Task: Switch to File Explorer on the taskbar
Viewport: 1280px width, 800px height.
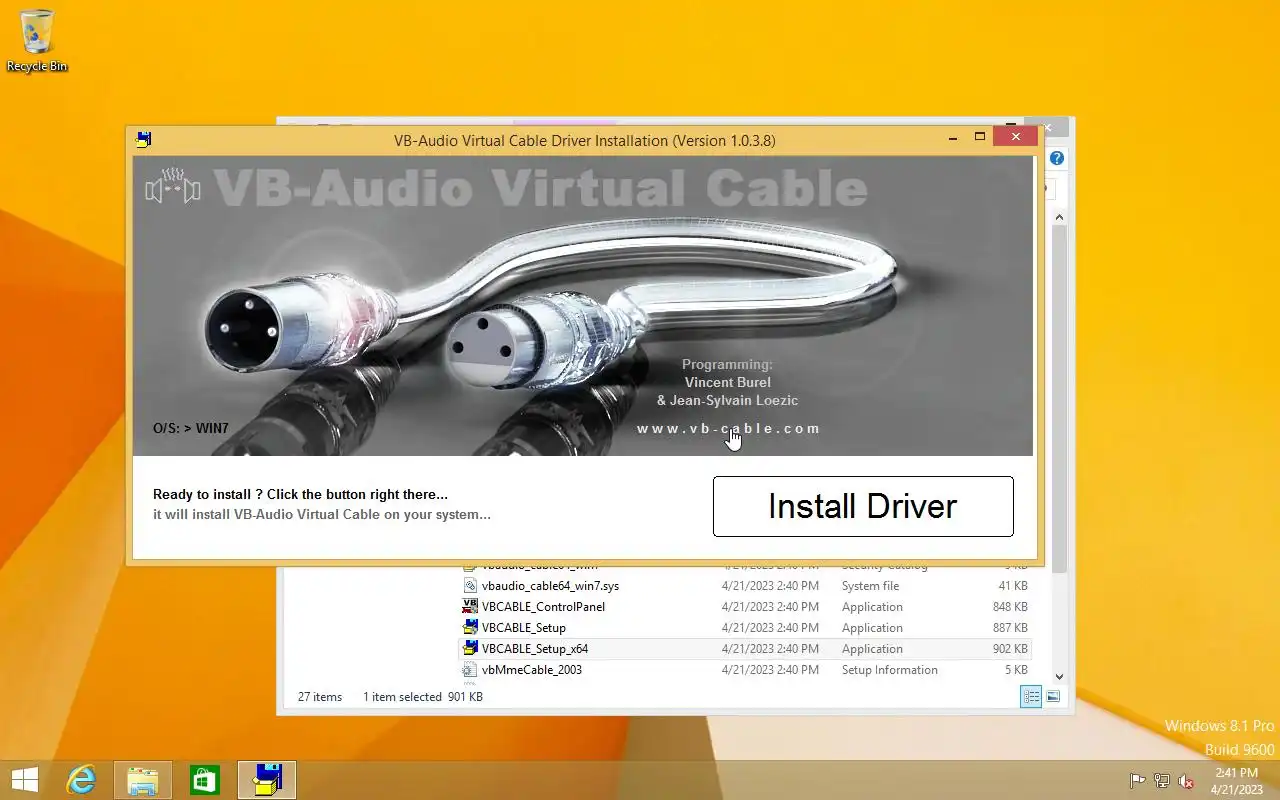Action: (x=143, y=780)
